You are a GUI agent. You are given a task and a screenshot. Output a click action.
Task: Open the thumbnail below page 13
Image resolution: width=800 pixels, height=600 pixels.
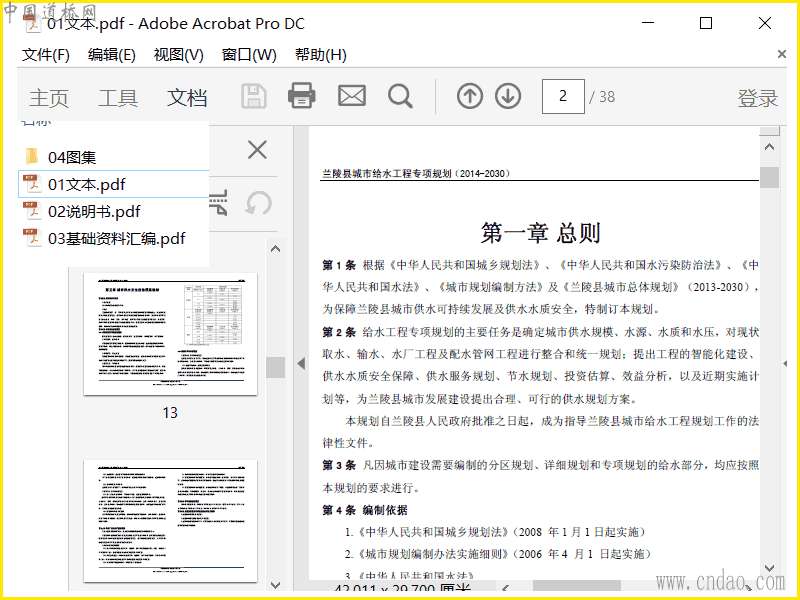[x=170, y=521]
